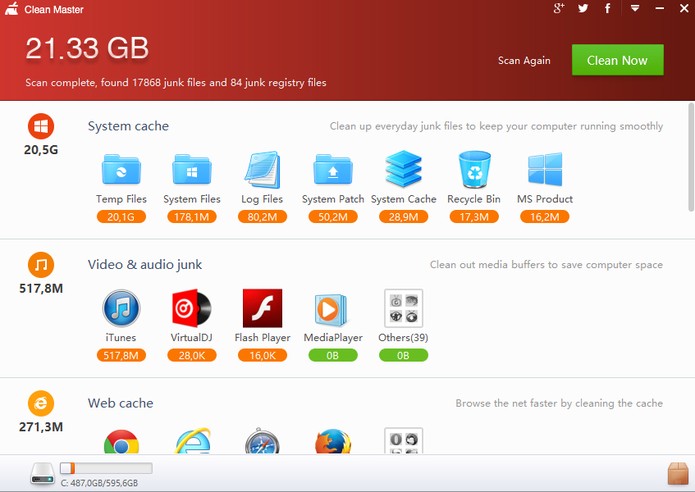Click the 80,2M Log Files size badge
This screenshot has height=492, width=695.
tap(262, 217)
